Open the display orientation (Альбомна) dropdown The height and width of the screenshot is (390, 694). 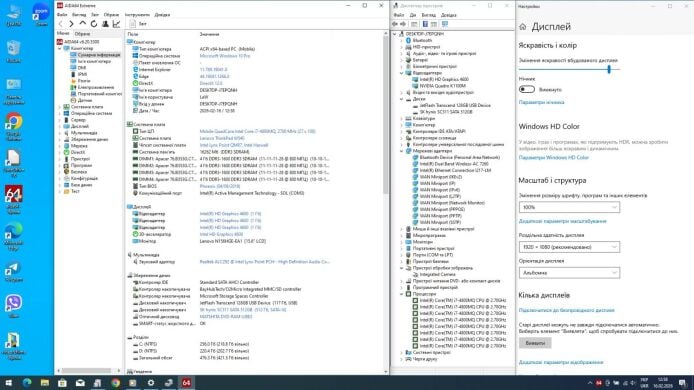(x=569, y=273)
